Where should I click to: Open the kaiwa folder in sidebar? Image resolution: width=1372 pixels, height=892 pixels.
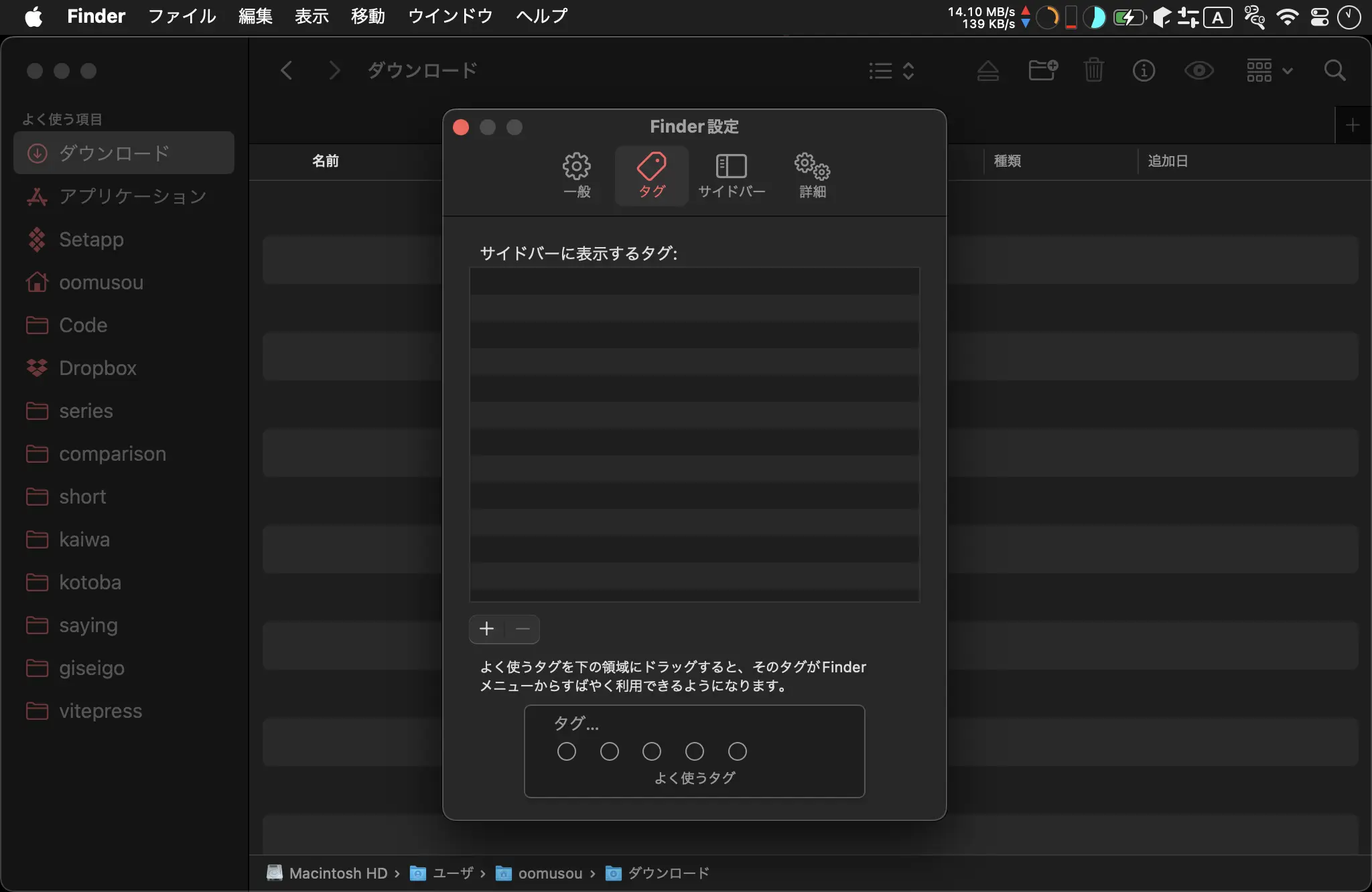pyautogui.click(x=124, y=539)
